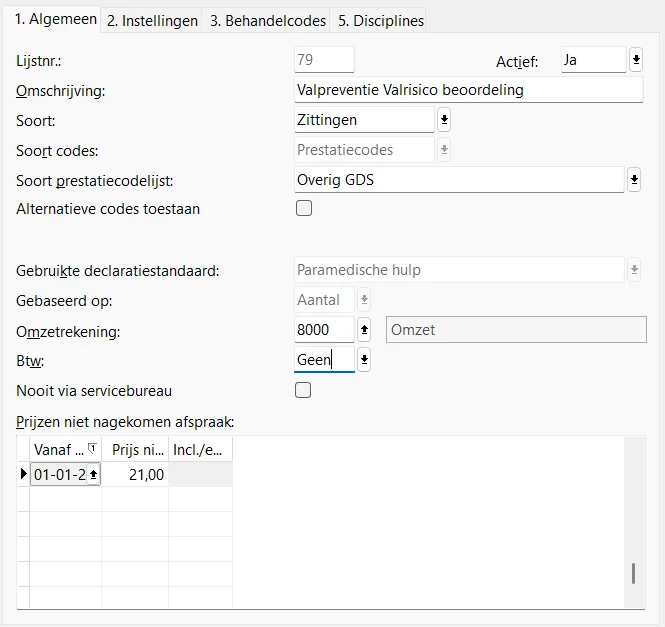The image size is (665, 627).
Task: Expand the Soort prestatiecodelijst dropdown arrow
Action: pos(634,180)
